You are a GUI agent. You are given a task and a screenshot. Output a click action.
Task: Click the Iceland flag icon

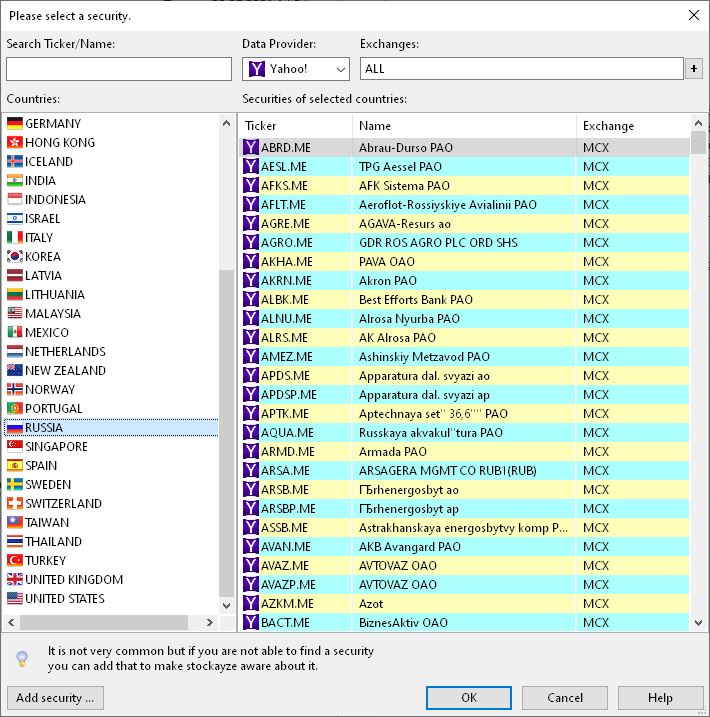(x=15, y=161)
